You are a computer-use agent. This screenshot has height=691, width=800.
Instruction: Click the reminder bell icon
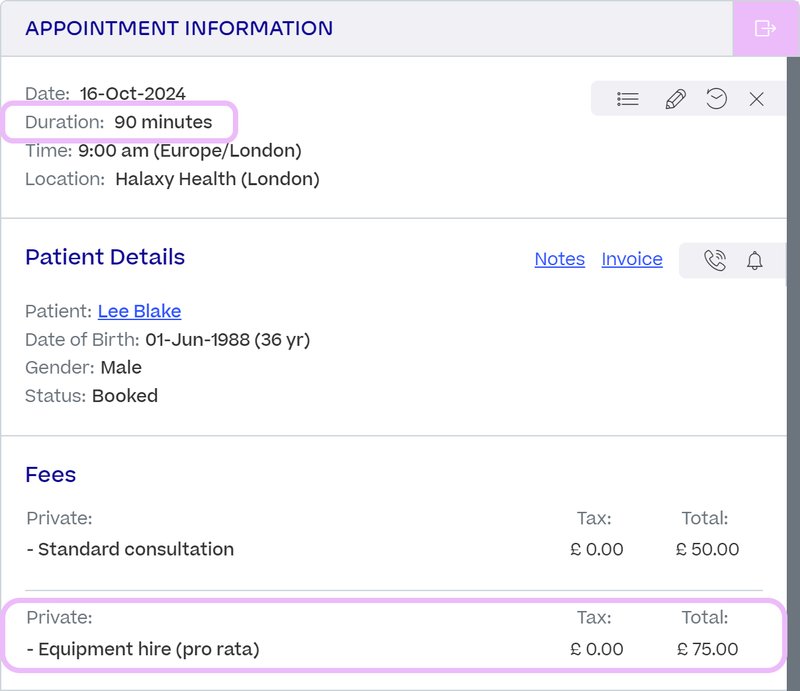[754, 260]
